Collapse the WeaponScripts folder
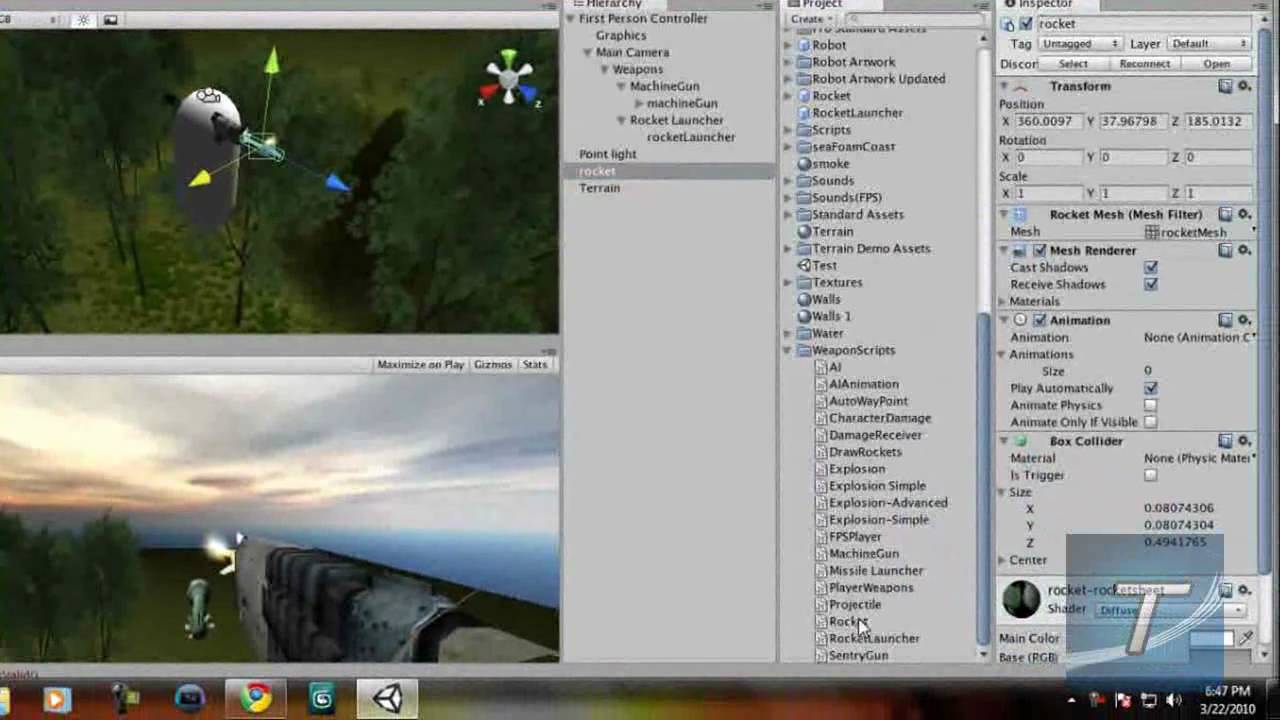 point(788,350)
